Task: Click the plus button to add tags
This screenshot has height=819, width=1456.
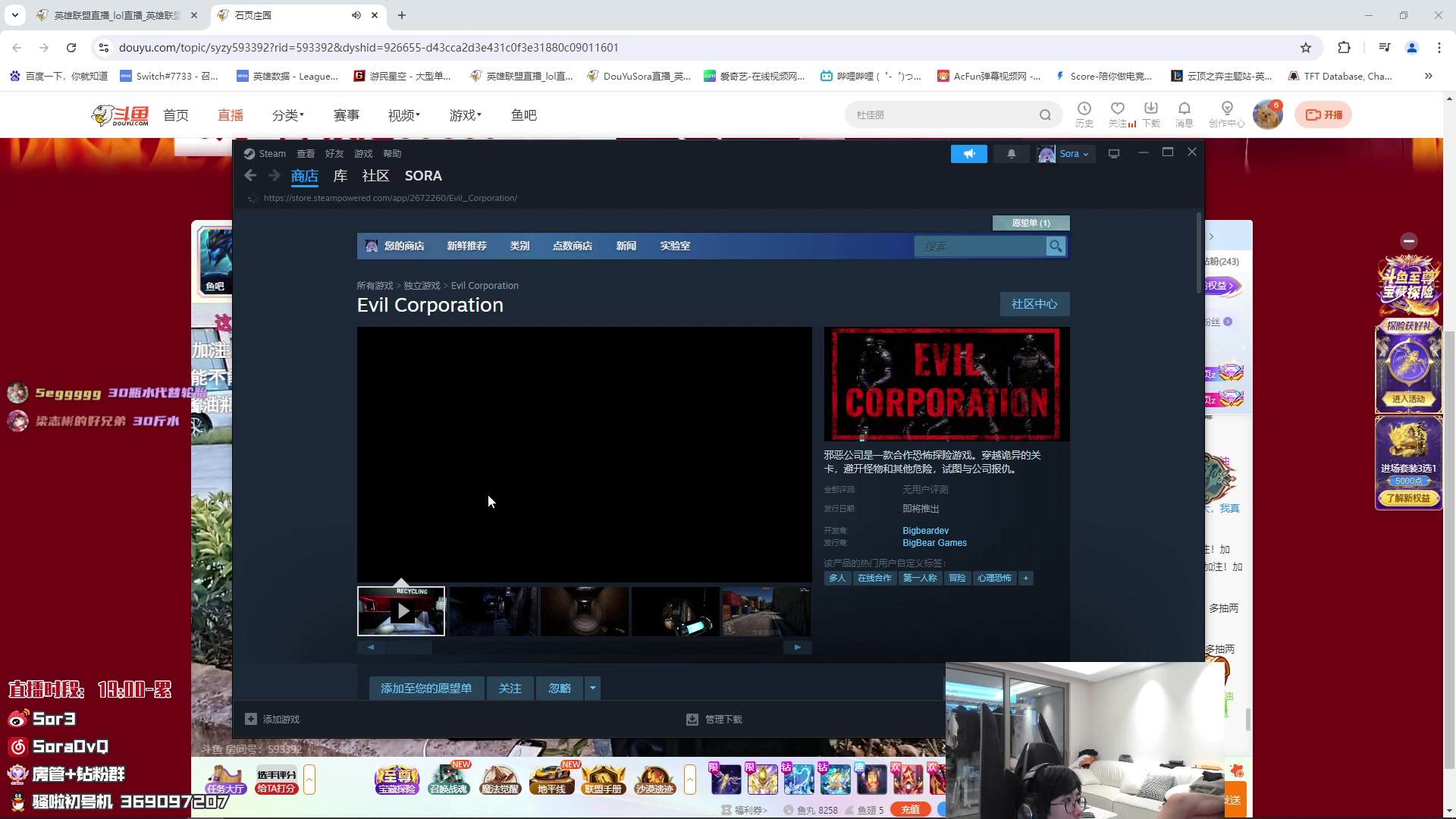Action: coord(1025,579)
